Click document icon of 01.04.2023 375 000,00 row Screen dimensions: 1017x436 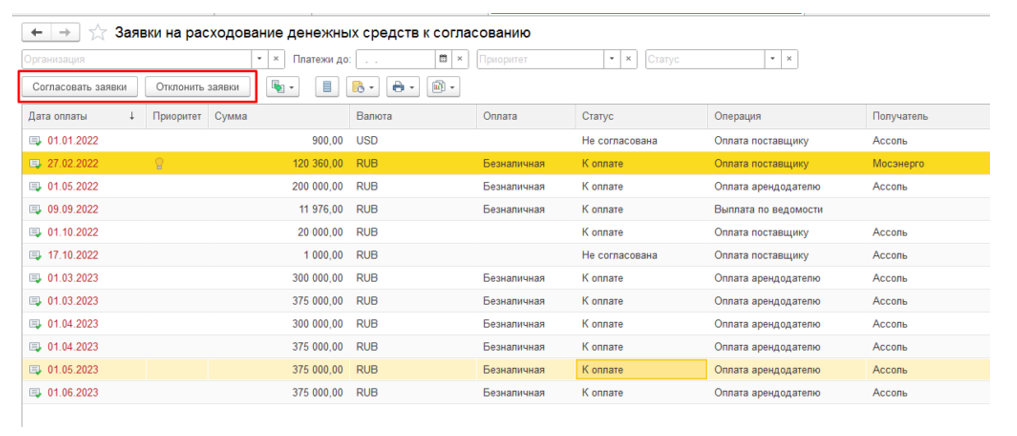click(x=34, y=347)
